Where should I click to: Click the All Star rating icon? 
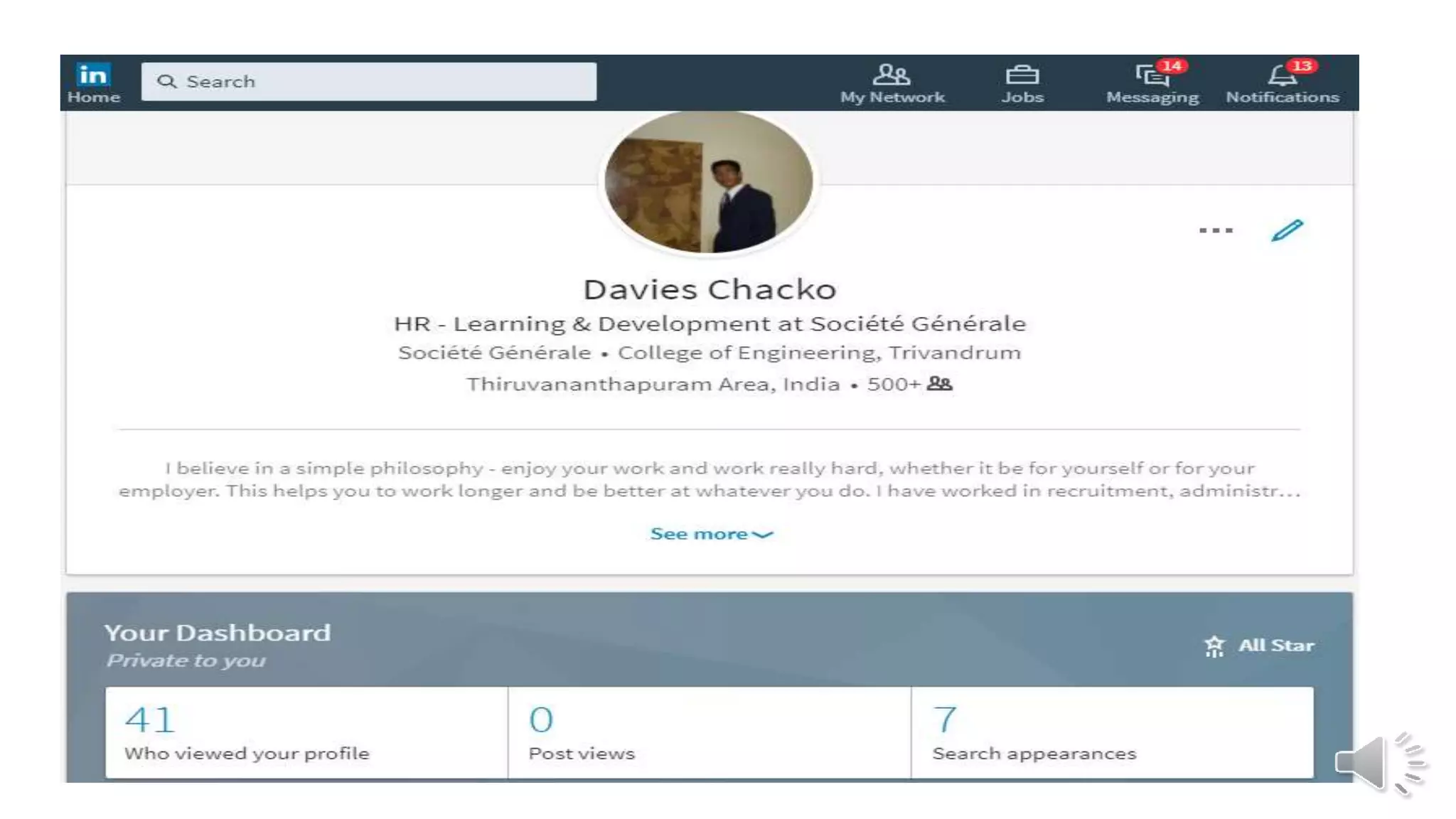(x=1214, y=646)
